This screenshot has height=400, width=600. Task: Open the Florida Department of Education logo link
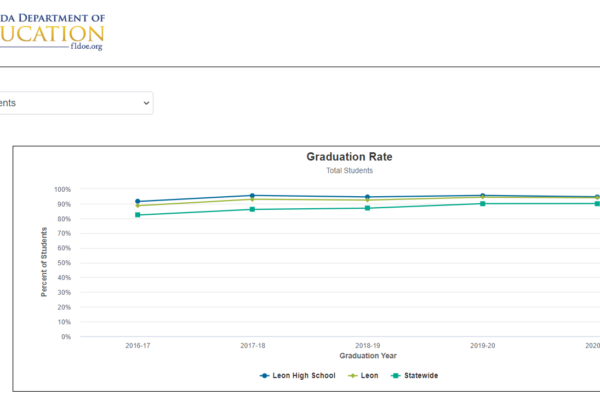click(52, 32)
